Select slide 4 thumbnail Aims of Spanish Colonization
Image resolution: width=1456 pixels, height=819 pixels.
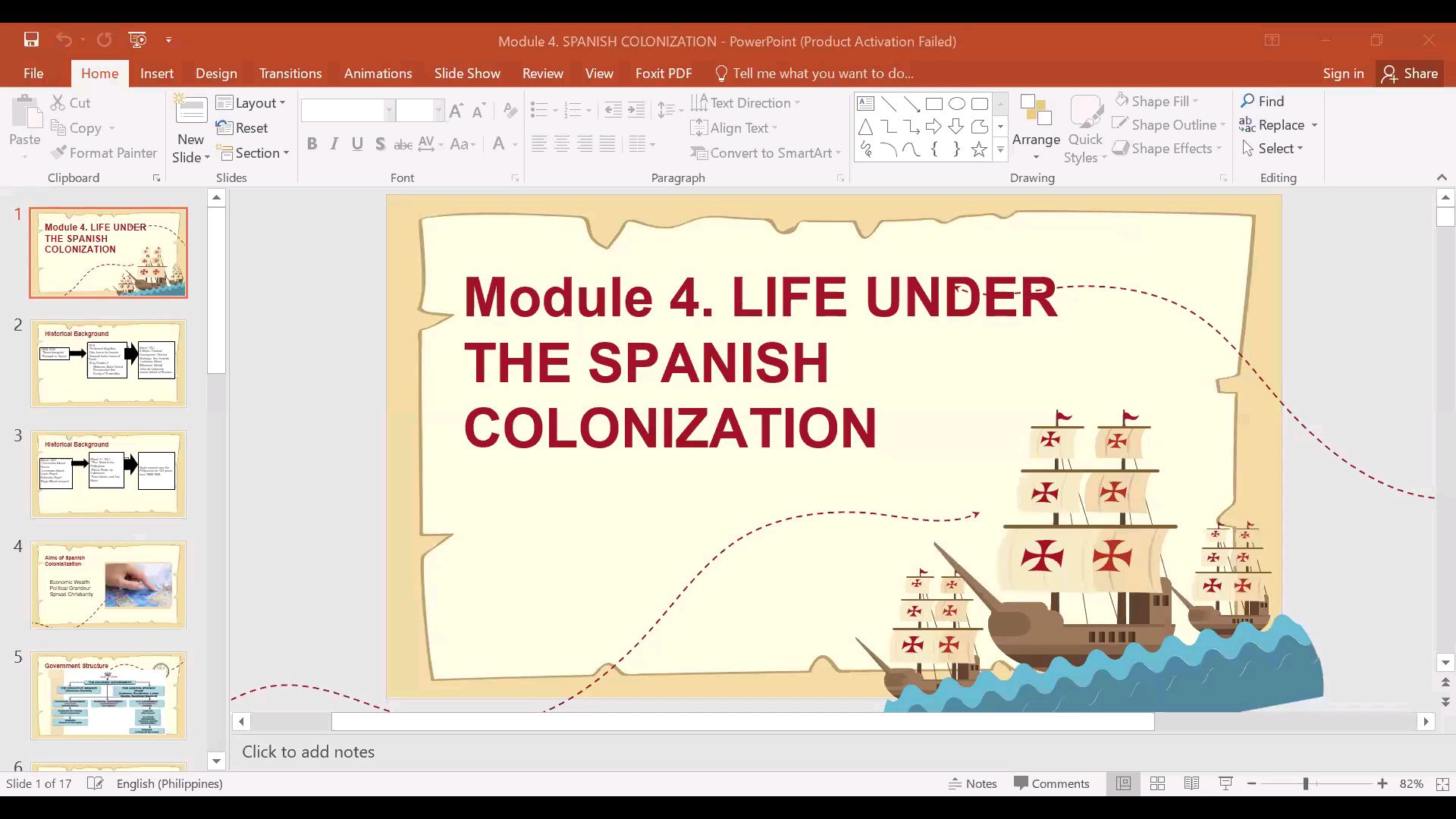point(108,585)
